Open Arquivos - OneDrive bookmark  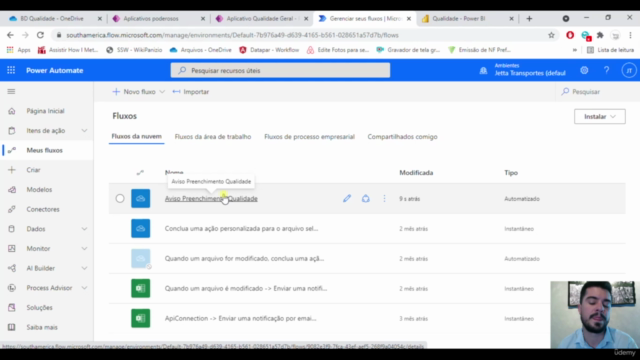pyautogui.click(x=200, y=50)
